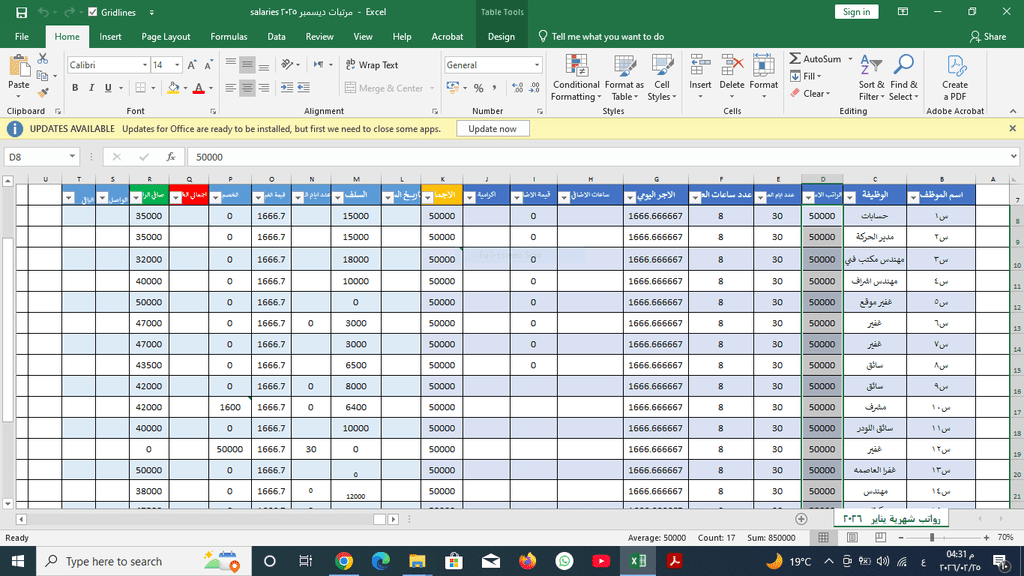
Task: Toggle the Gridlines checkbox in the title bar
Action: 93,12
